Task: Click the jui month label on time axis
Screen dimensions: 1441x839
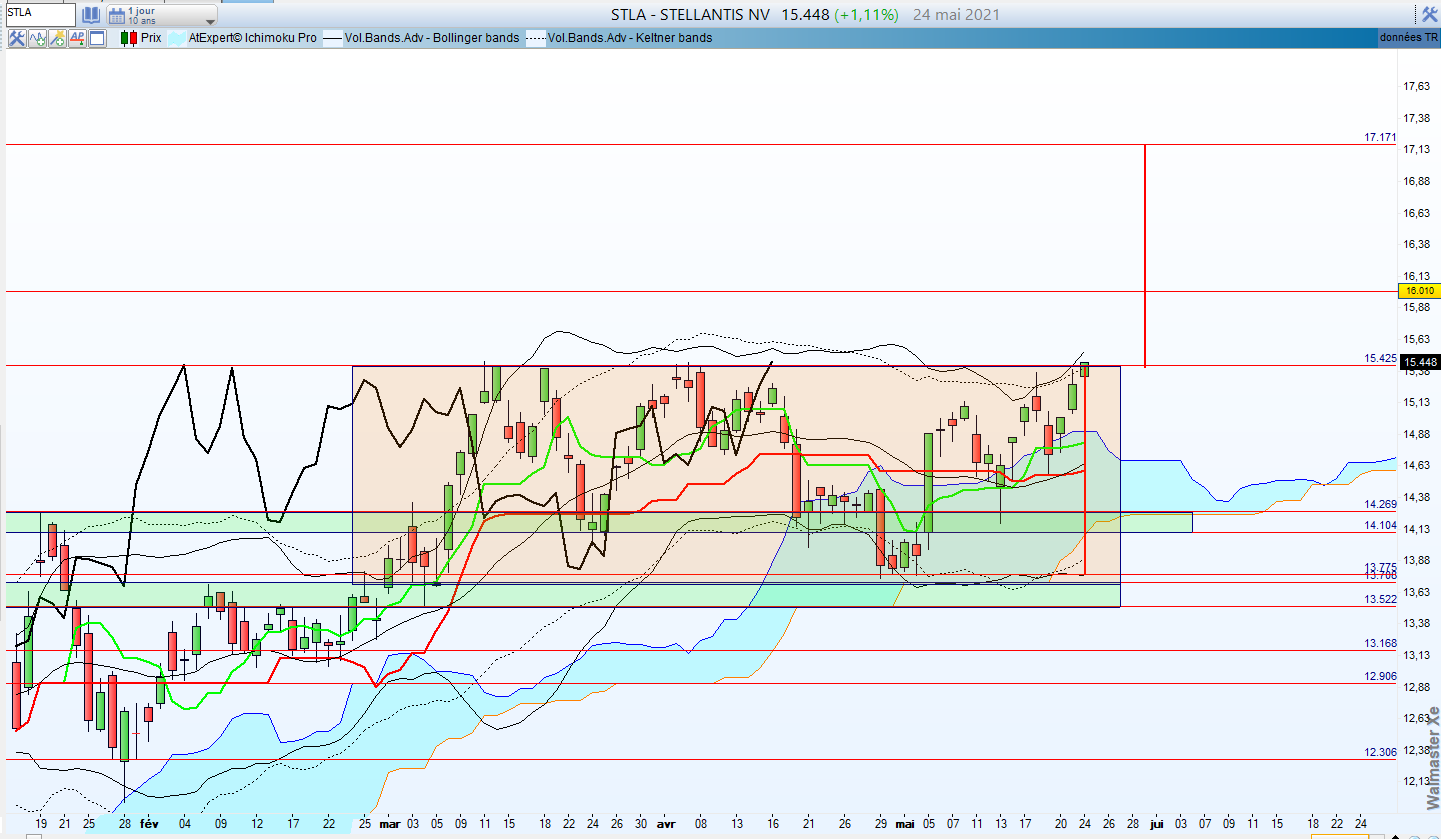Action: click(1157, 824)
